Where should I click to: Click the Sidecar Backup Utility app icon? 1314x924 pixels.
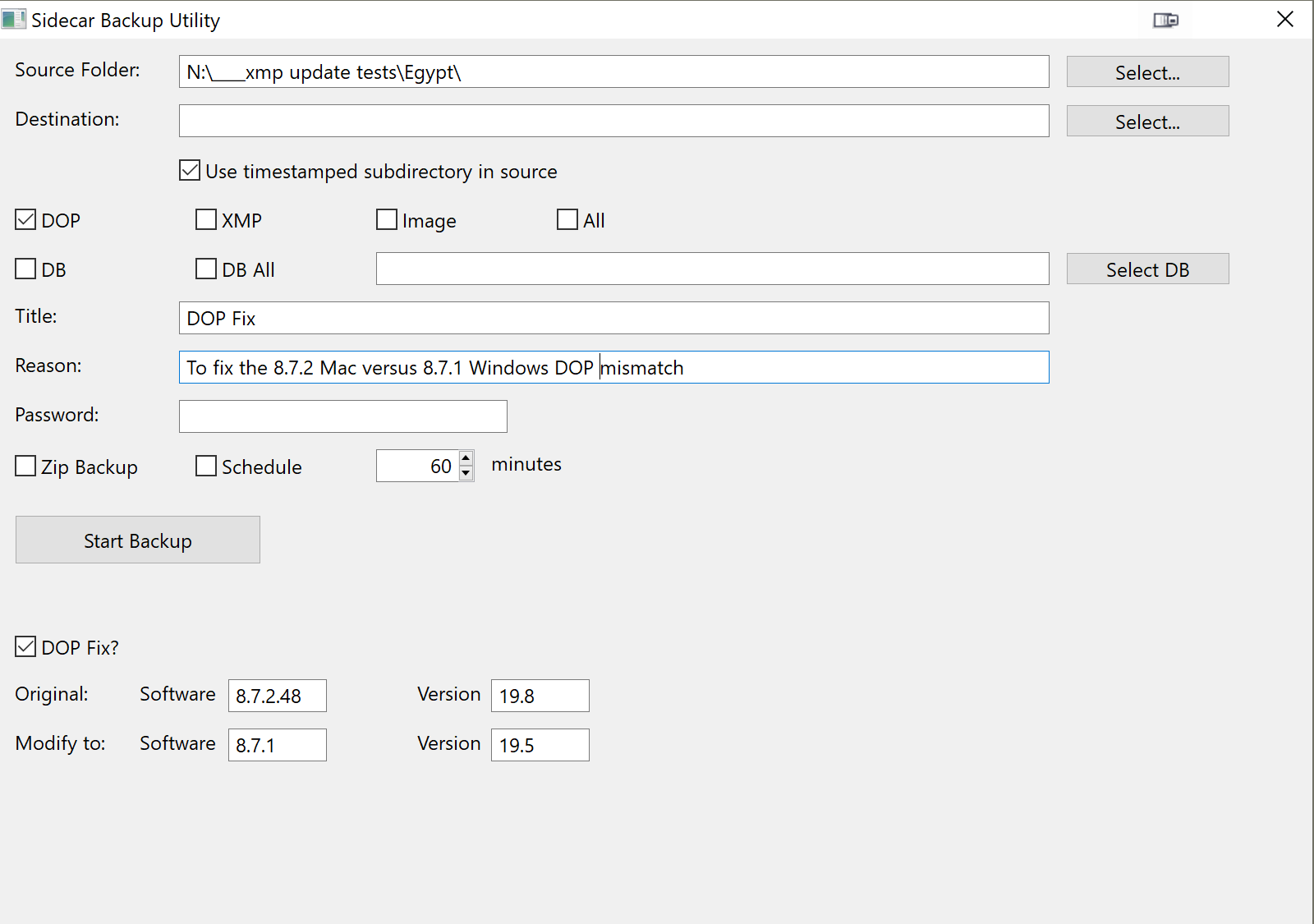[x=13, y=19]
